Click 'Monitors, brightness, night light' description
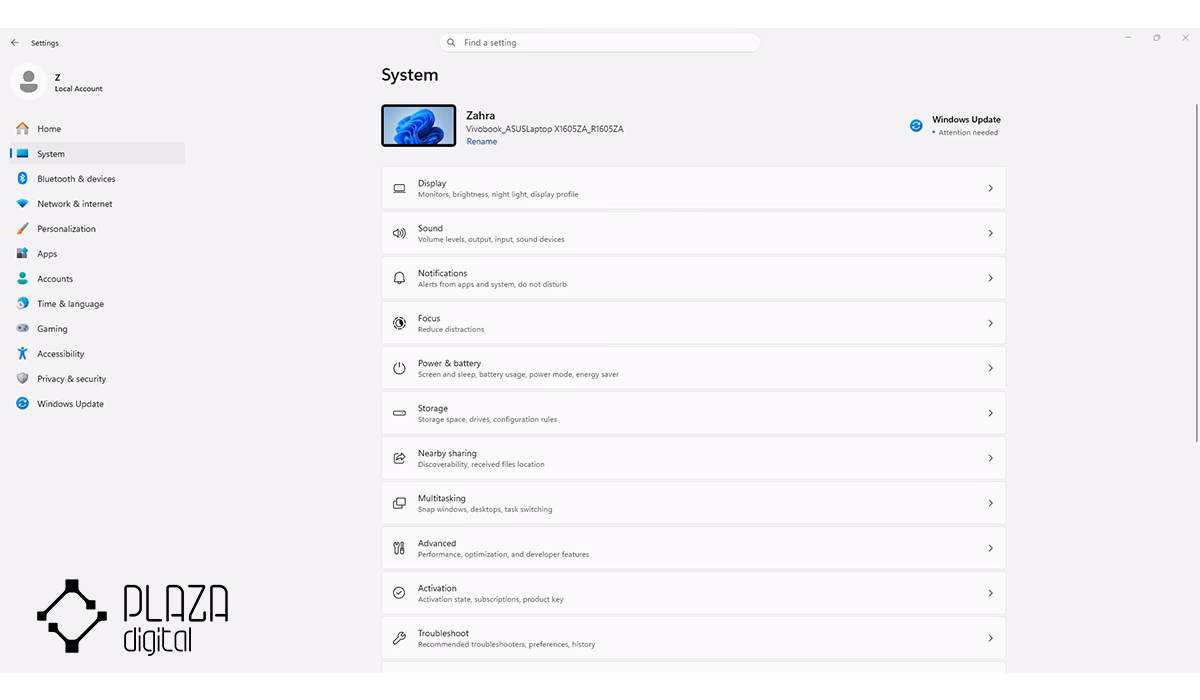Screen dimensions: 1200x700 click(x=498, y=195)
